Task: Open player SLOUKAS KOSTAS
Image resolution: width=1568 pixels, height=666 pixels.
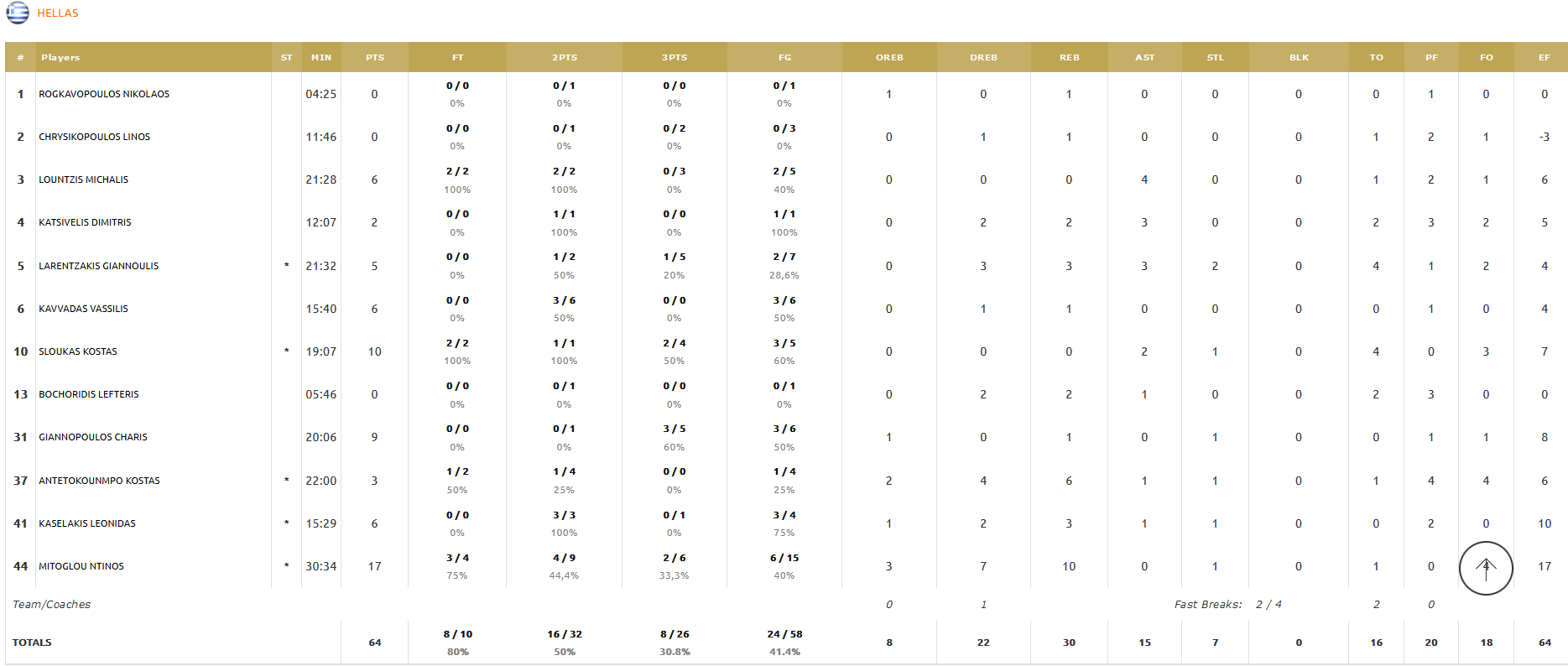Action: point(78,351)
